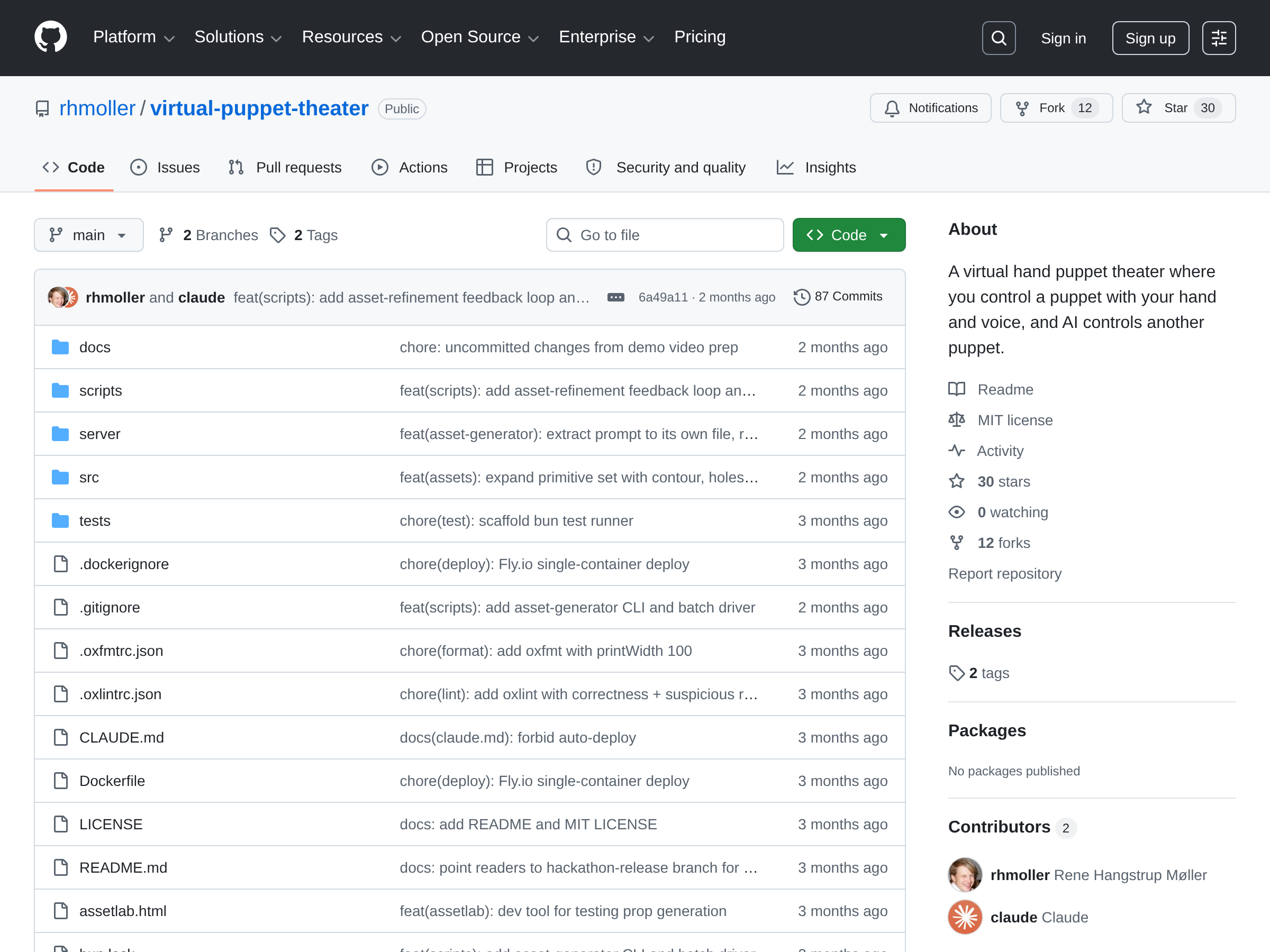
Task: Expand the green Code dropdown button
Action: click(849, 235)
